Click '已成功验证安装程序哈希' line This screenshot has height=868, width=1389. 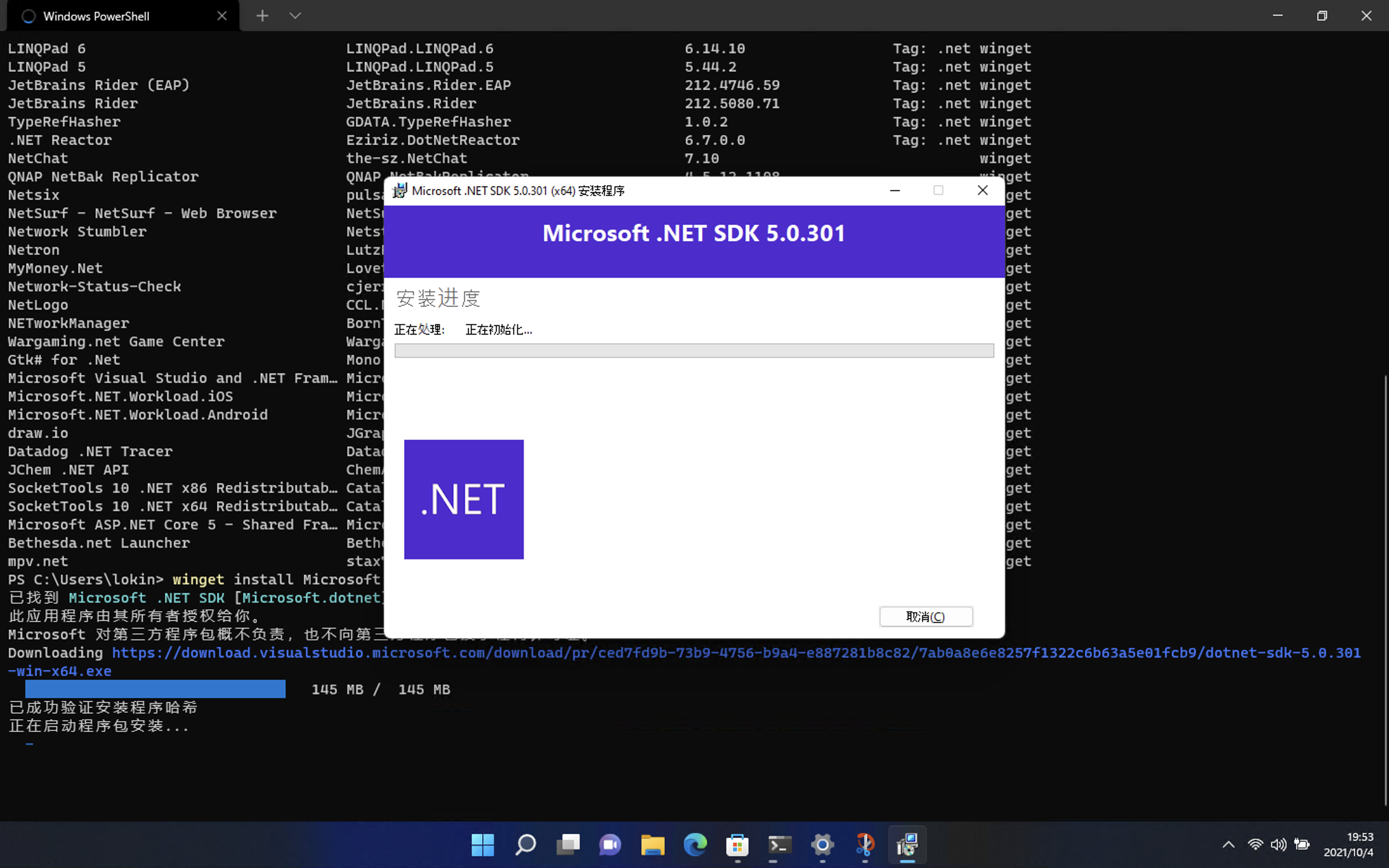pos(103,707)
